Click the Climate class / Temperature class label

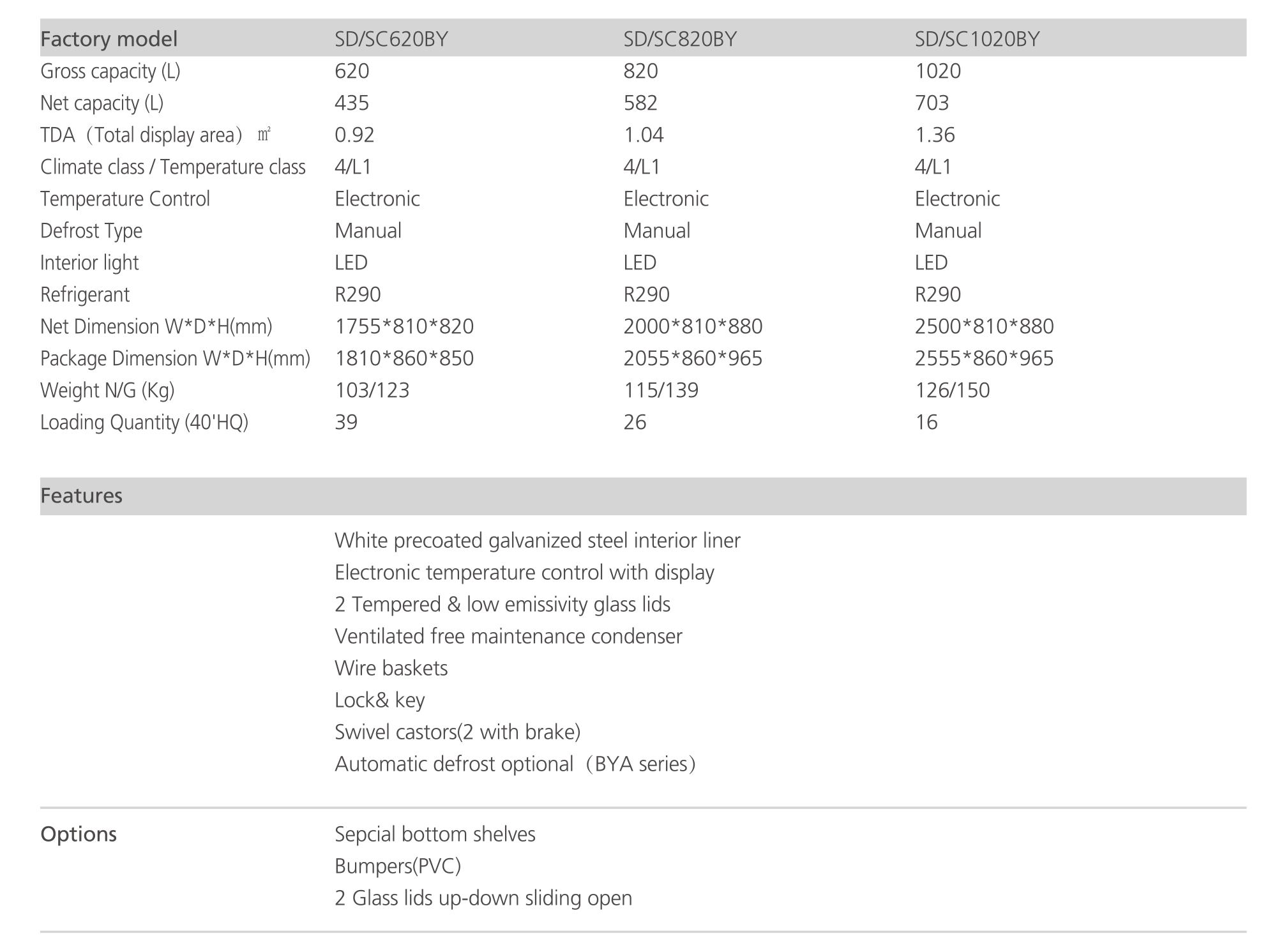point(172,167)
